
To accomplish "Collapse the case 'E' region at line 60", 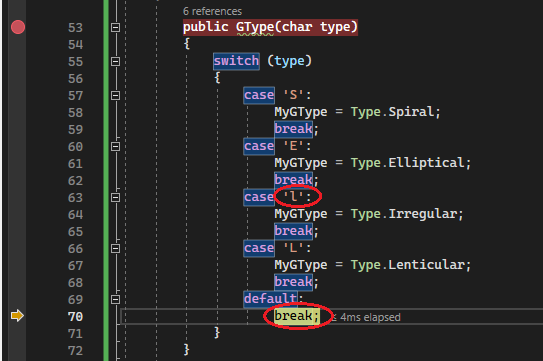I will click(x=115, y=147).
